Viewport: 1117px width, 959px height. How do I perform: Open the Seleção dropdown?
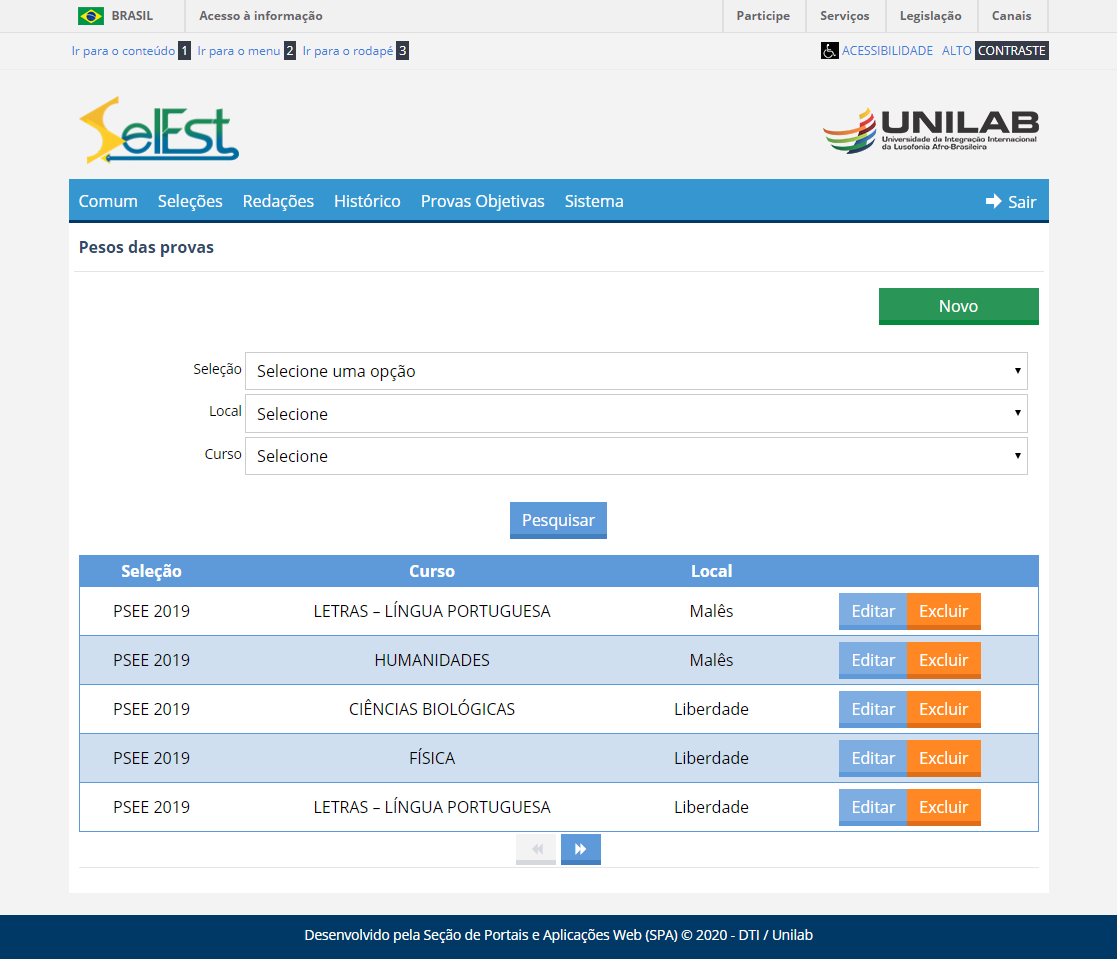636,371
